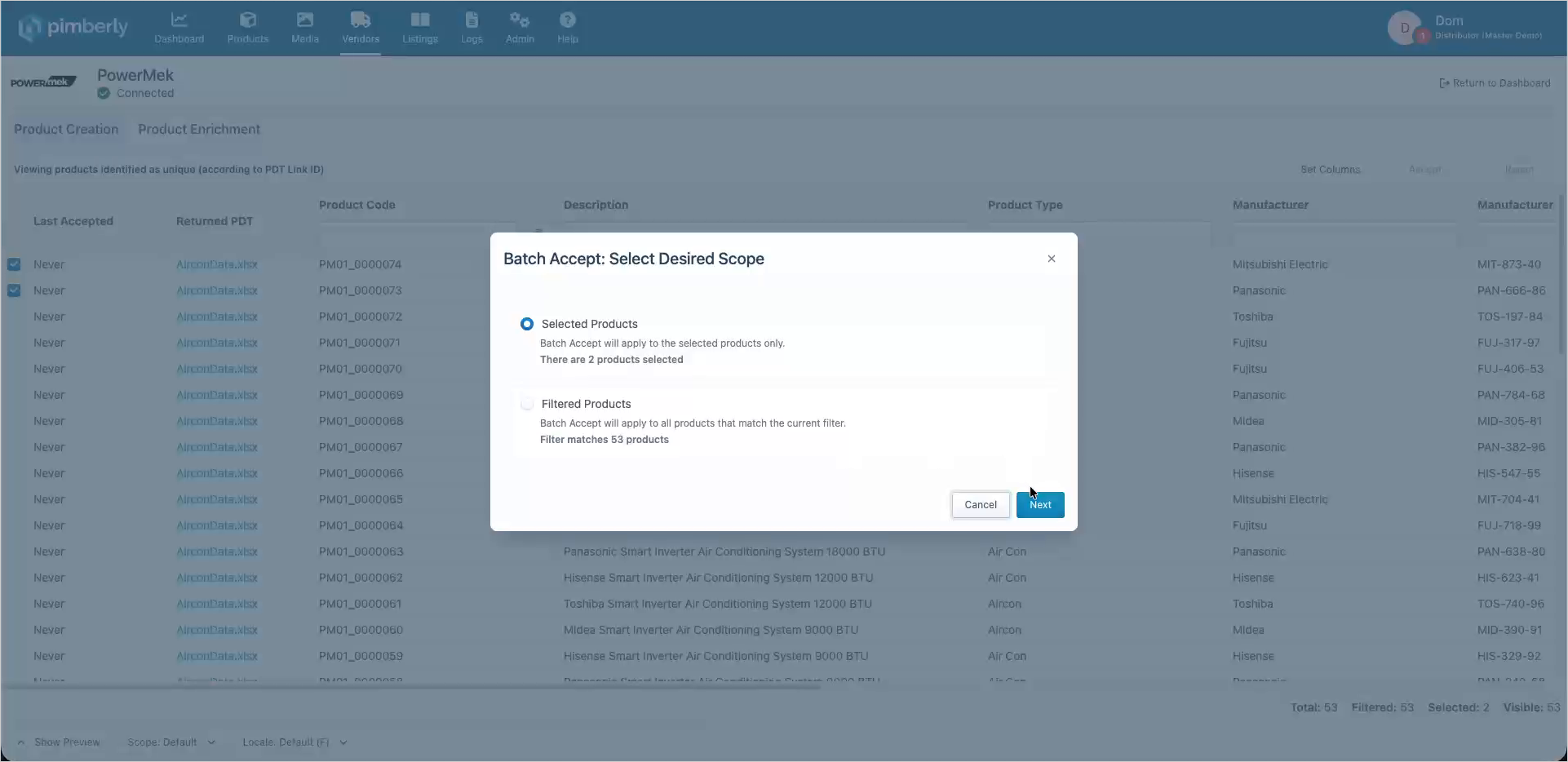Expand the Show Preview panel
Screen dimensions: 1568x762
59,742
